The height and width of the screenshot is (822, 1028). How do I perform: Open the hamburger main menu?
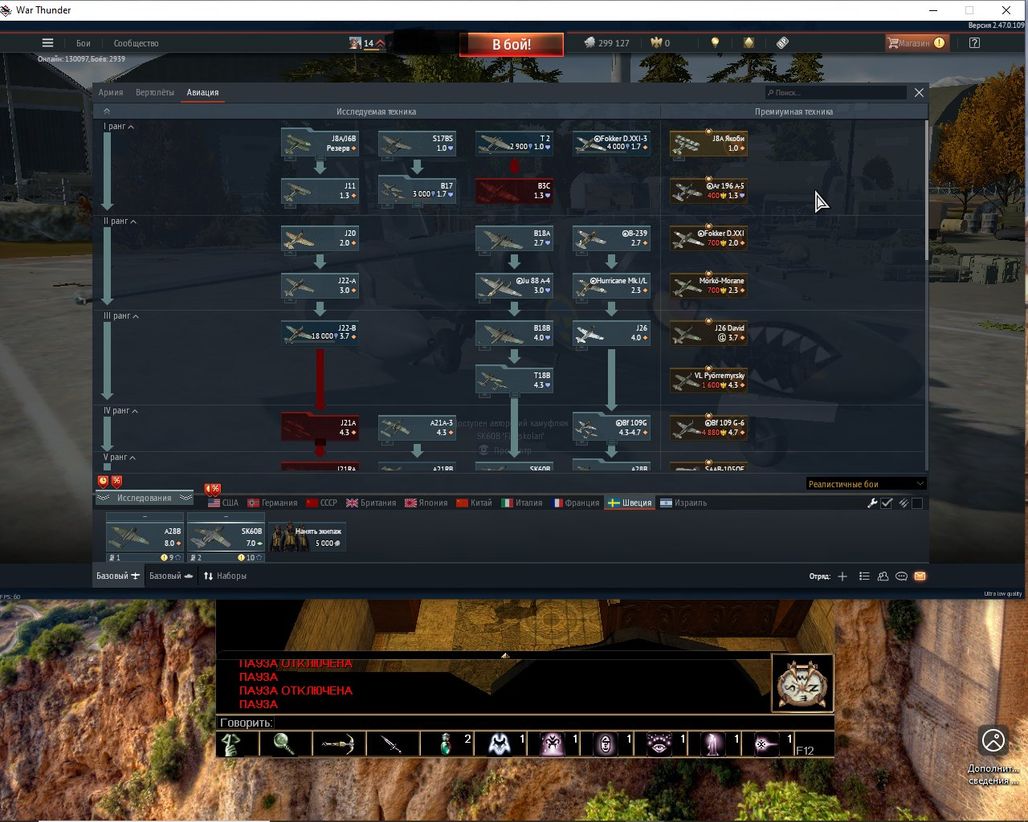tap(48, 43)
